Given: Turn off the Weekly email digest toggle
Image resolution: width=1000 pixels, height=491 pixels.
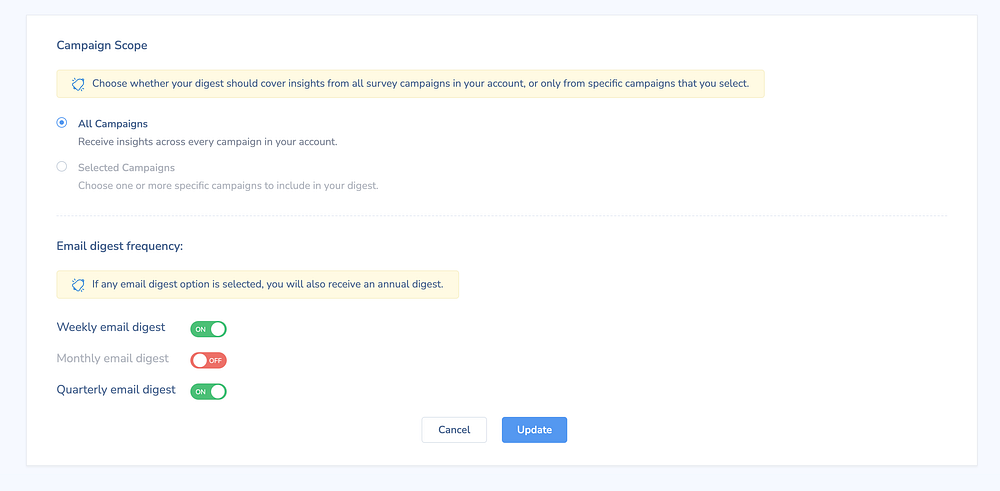Looking at the screenshot, I should [209, 328].
